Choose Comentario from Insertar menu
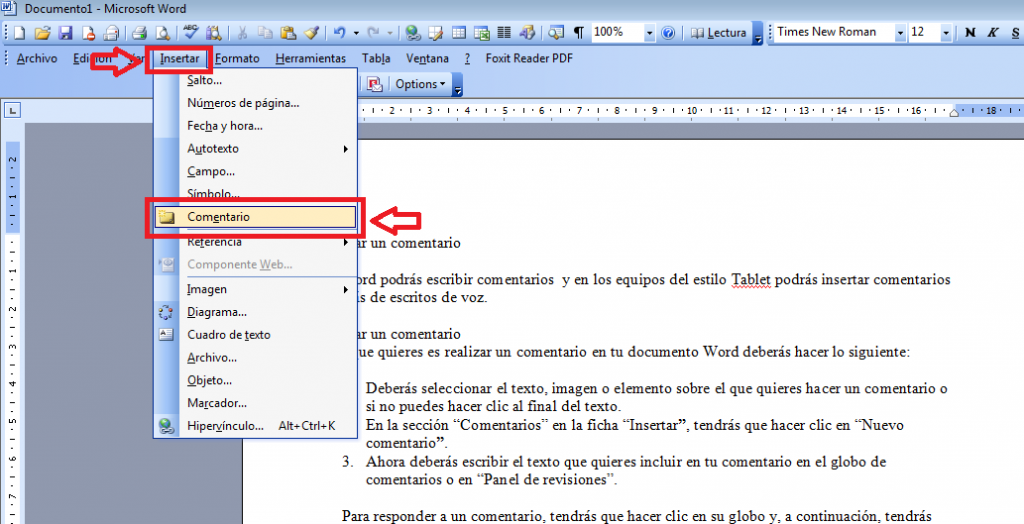 (x=256, y=217)
